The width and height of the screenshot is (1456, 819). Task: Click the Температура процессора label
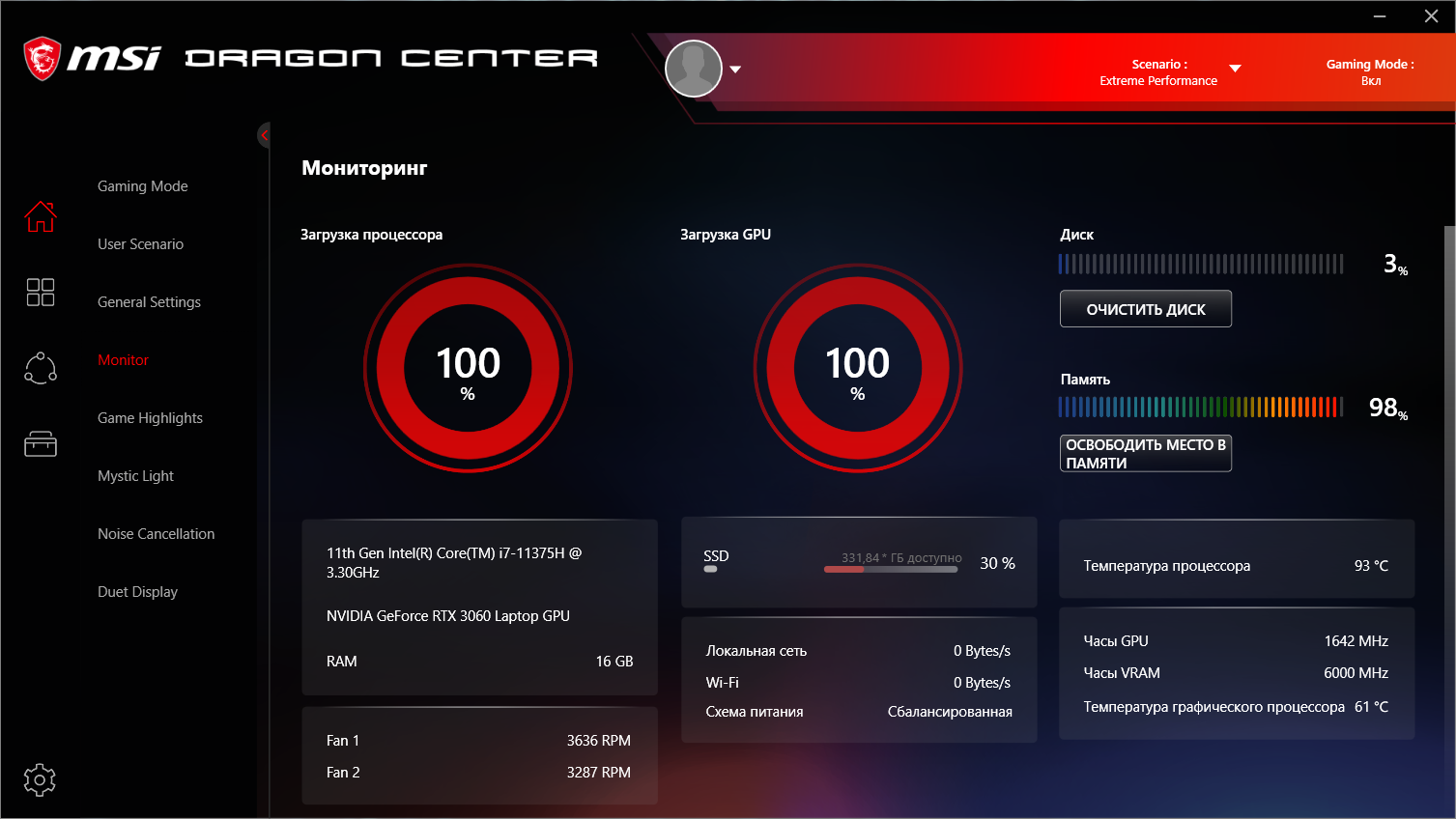1167,566
